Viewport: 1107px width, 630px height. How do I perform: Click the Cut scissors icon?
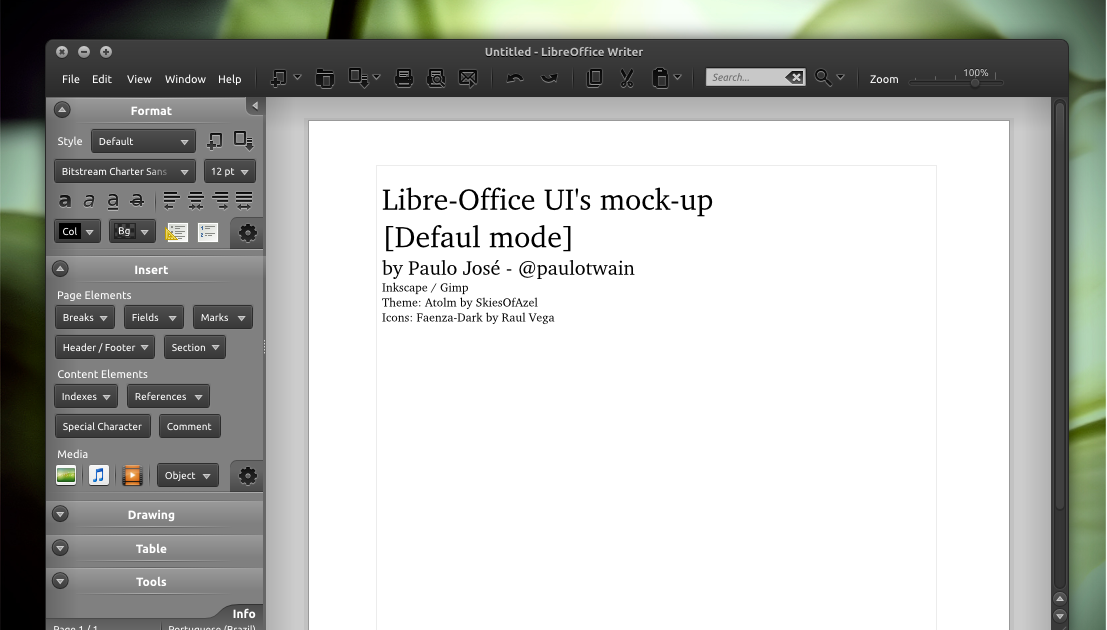pos(627,78)
